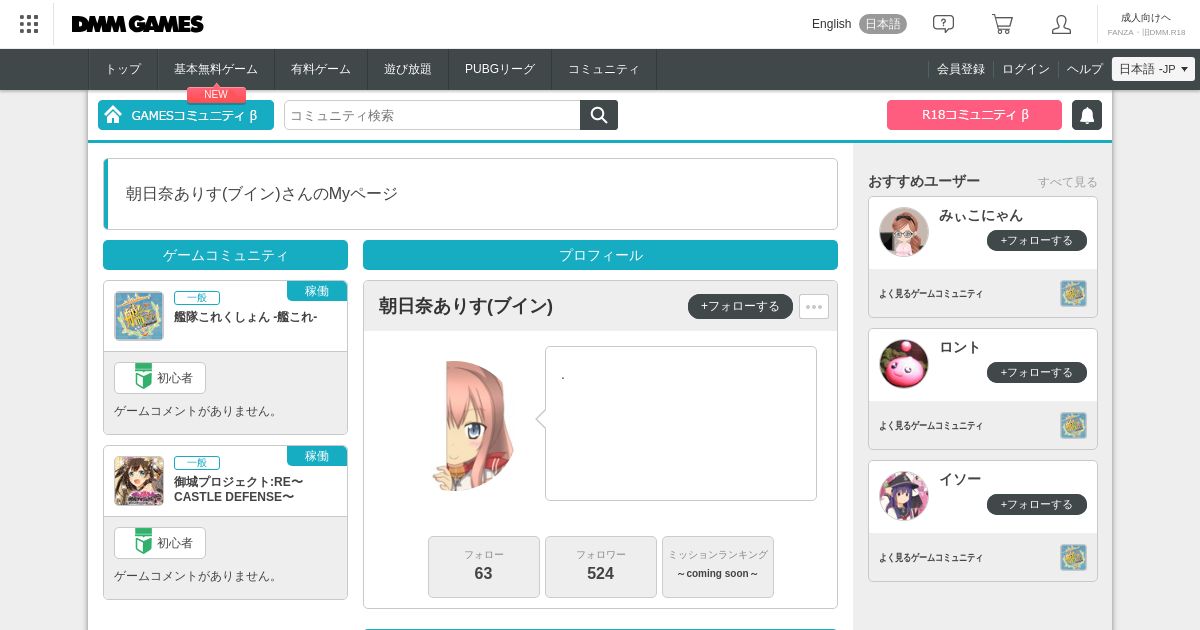Open the three-dots profile options button
The height and width of the screenshot is (630, 1200).
pyautogui.click(x=814, y=306)
